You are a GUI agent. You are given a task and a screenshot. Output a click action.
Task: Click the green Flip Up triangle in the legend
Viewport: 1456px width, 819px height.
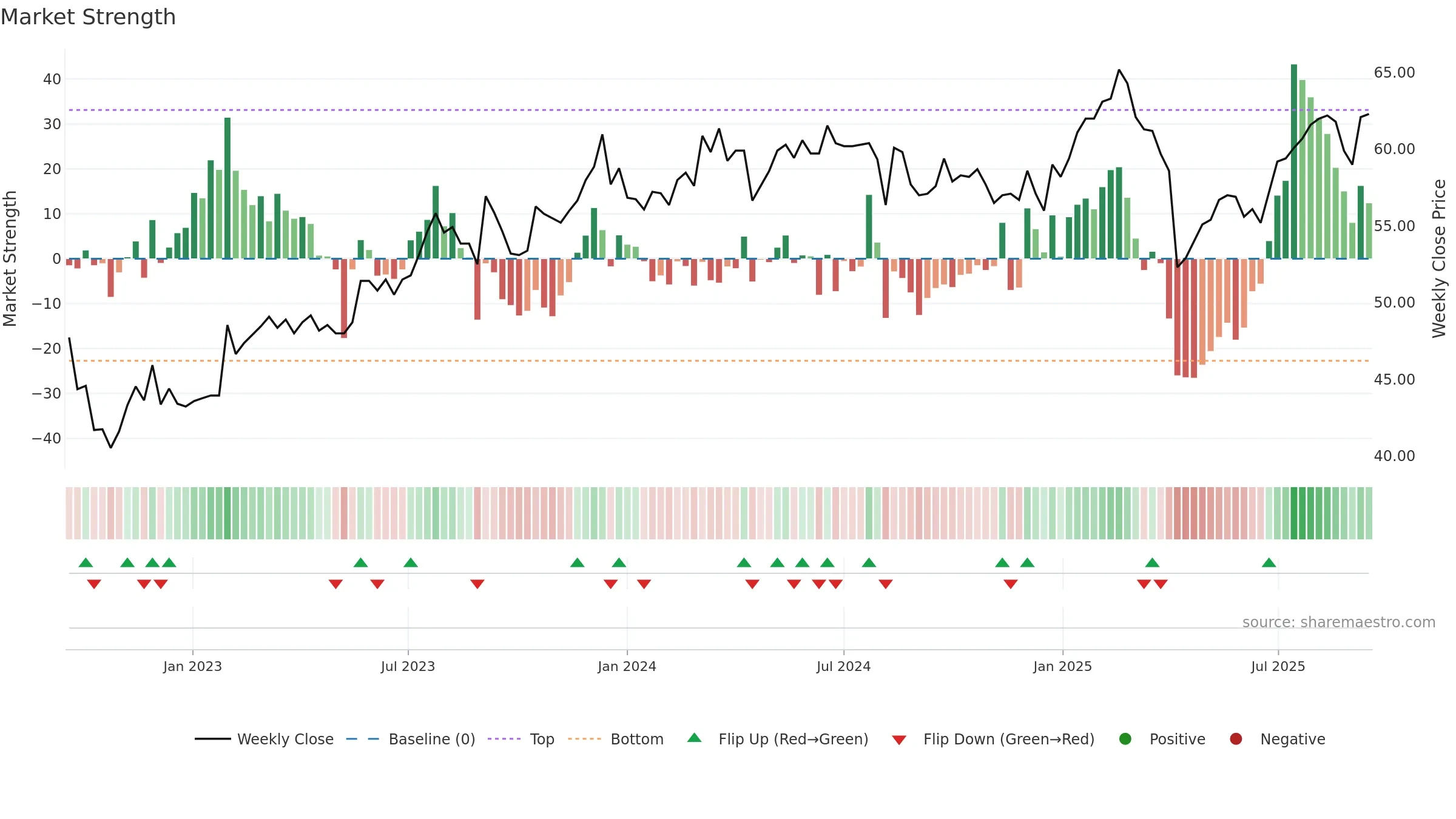tap(694, 738)
